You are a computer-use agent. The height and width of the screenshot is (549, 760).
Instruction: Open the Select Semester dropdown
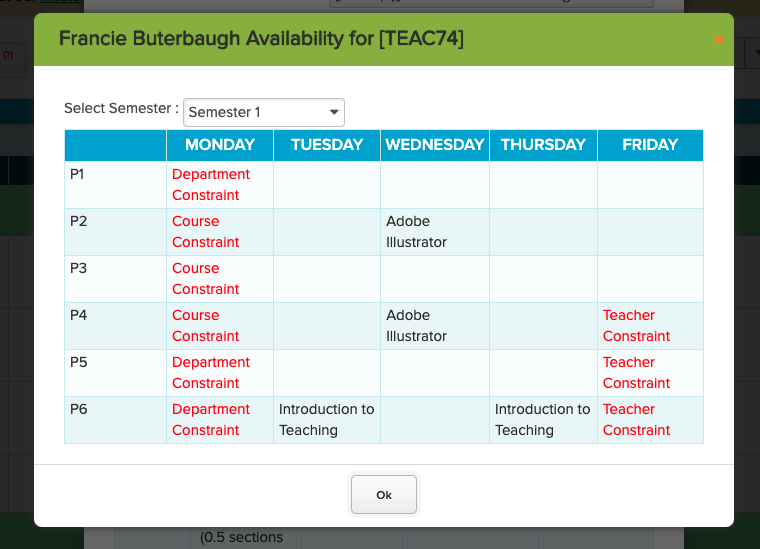click(264, 112)
